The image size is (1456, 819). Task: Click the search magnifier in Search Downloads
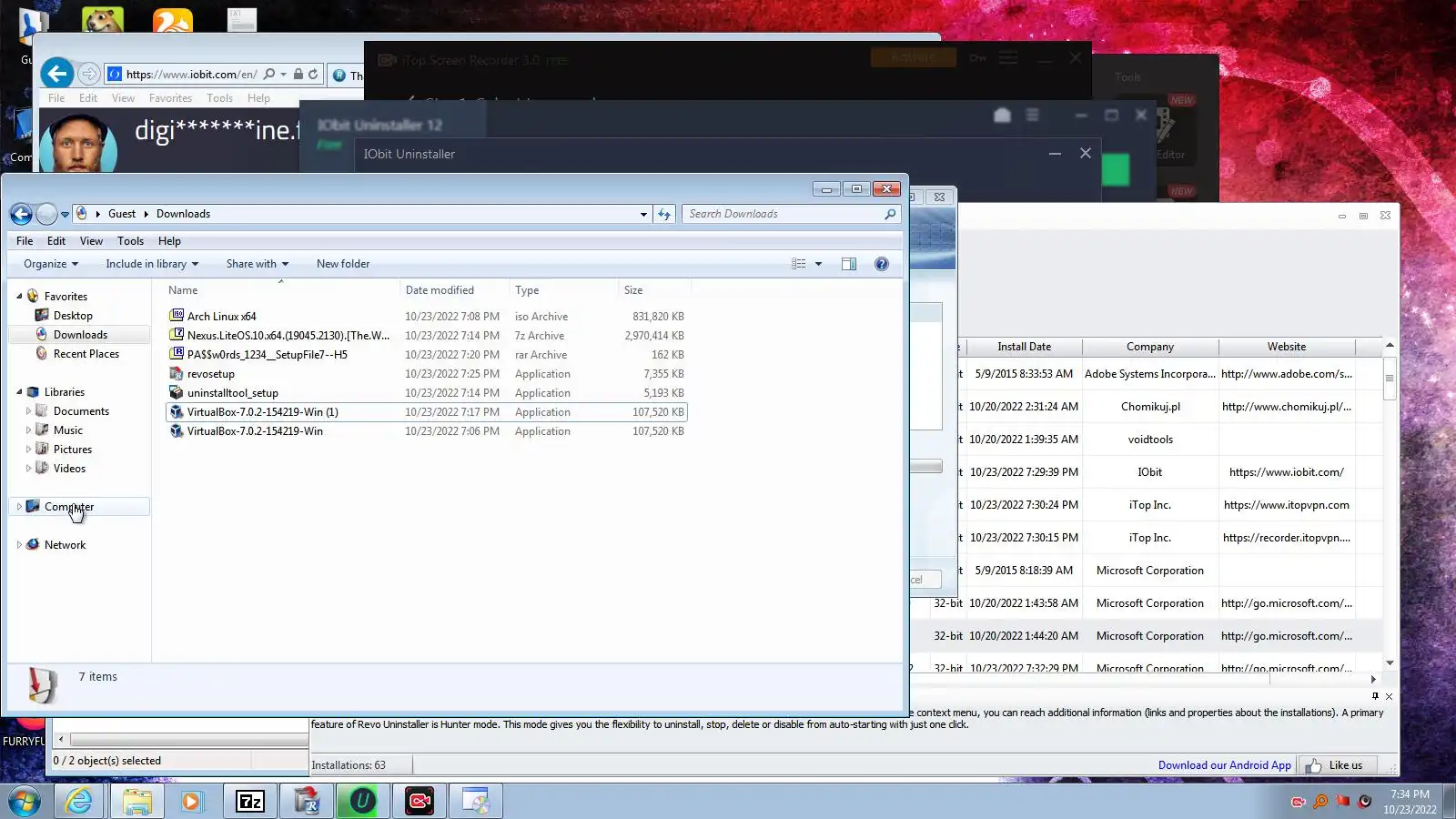point(890,214)
